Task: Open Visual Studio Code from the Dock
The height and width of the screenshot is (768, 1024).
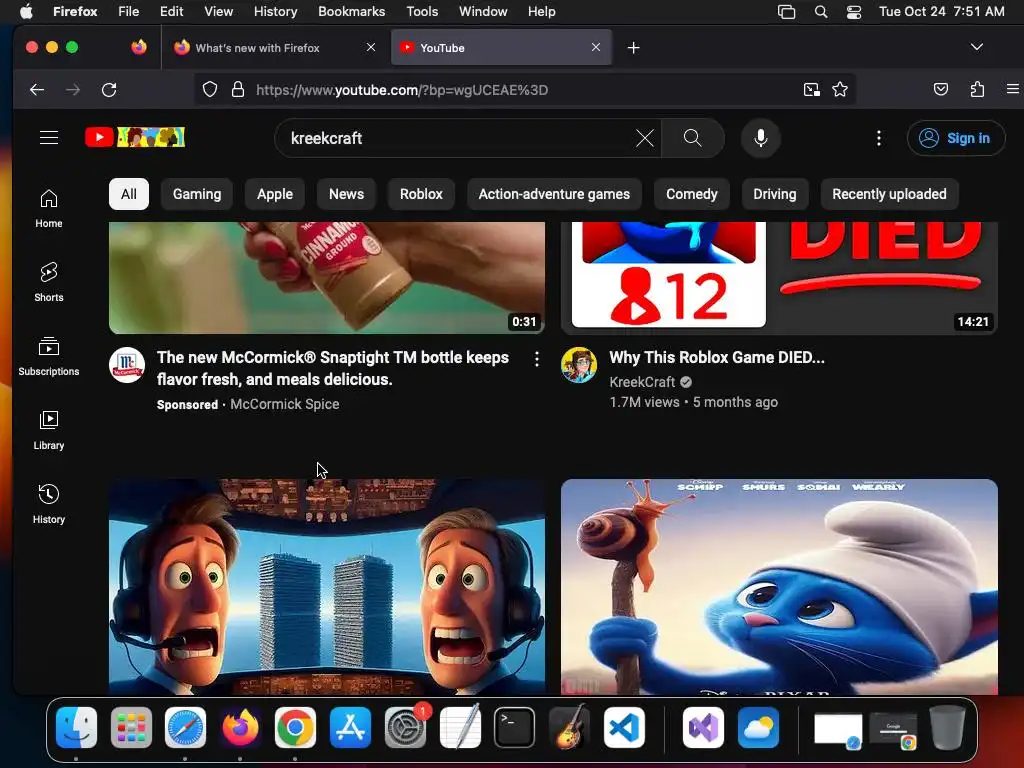Action: [x=624, y=728]
